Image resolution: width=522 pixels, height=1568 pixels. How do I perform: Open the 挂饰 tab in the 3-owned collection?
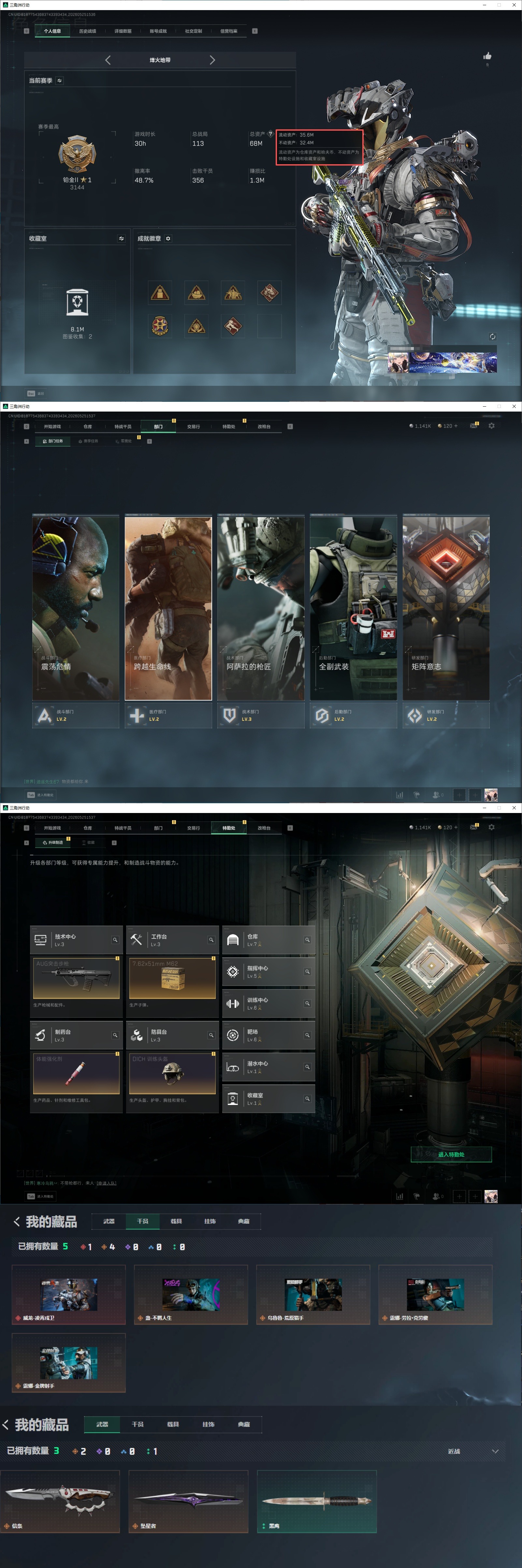point(209,1424)
